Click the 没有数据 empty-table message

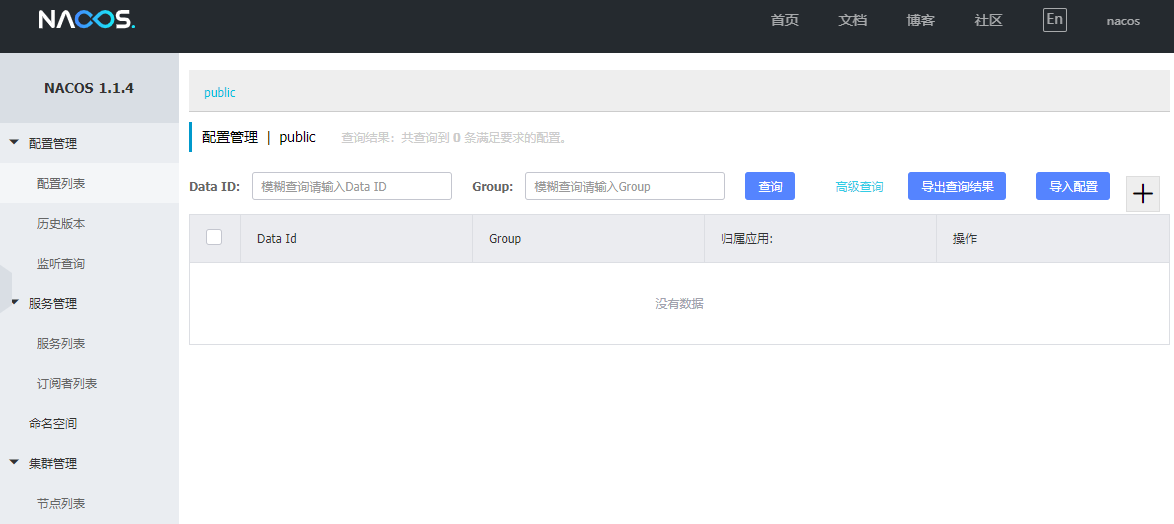[x=679, y=304]
